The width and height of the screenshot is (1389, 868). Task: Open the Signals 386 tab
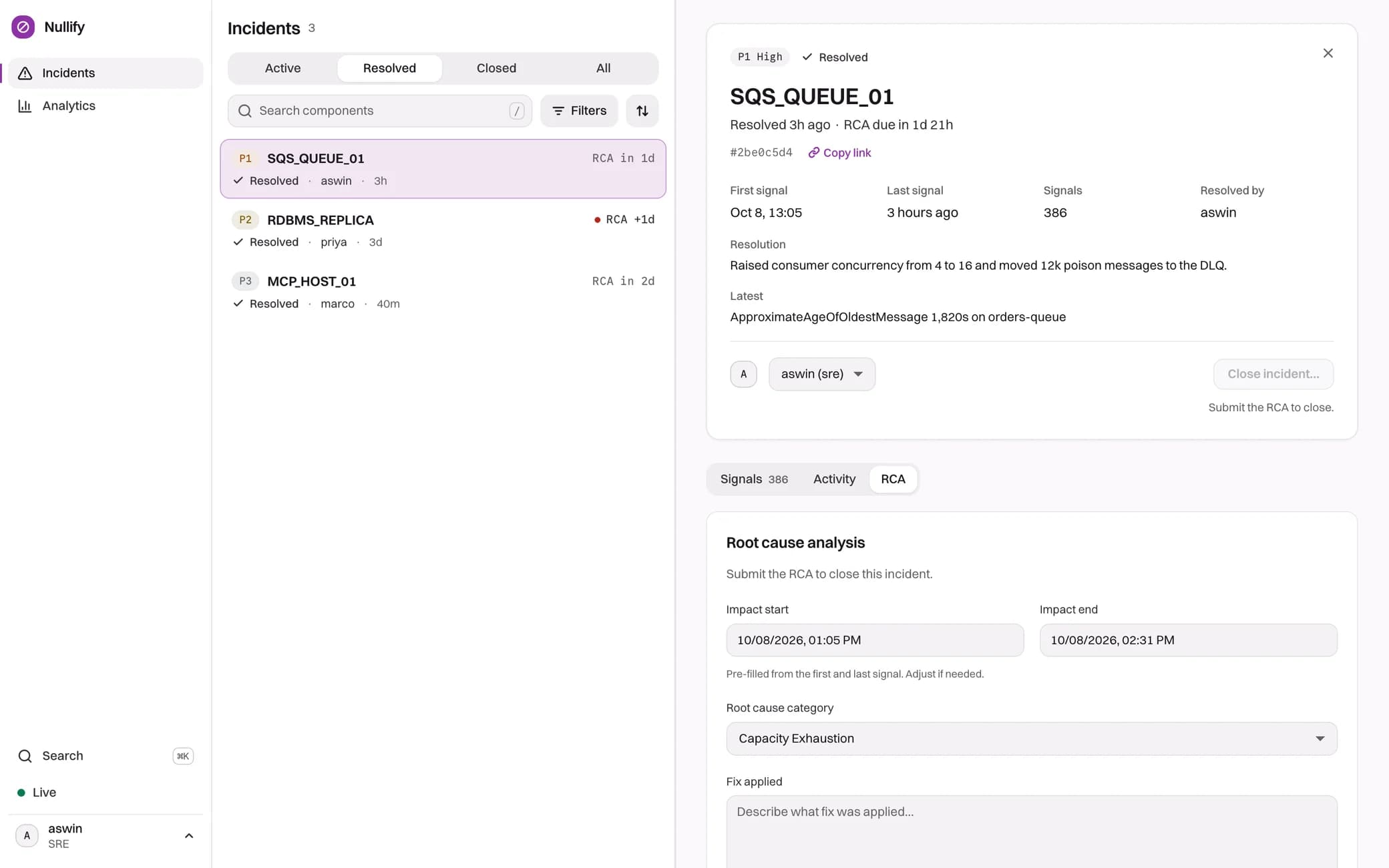753,479
